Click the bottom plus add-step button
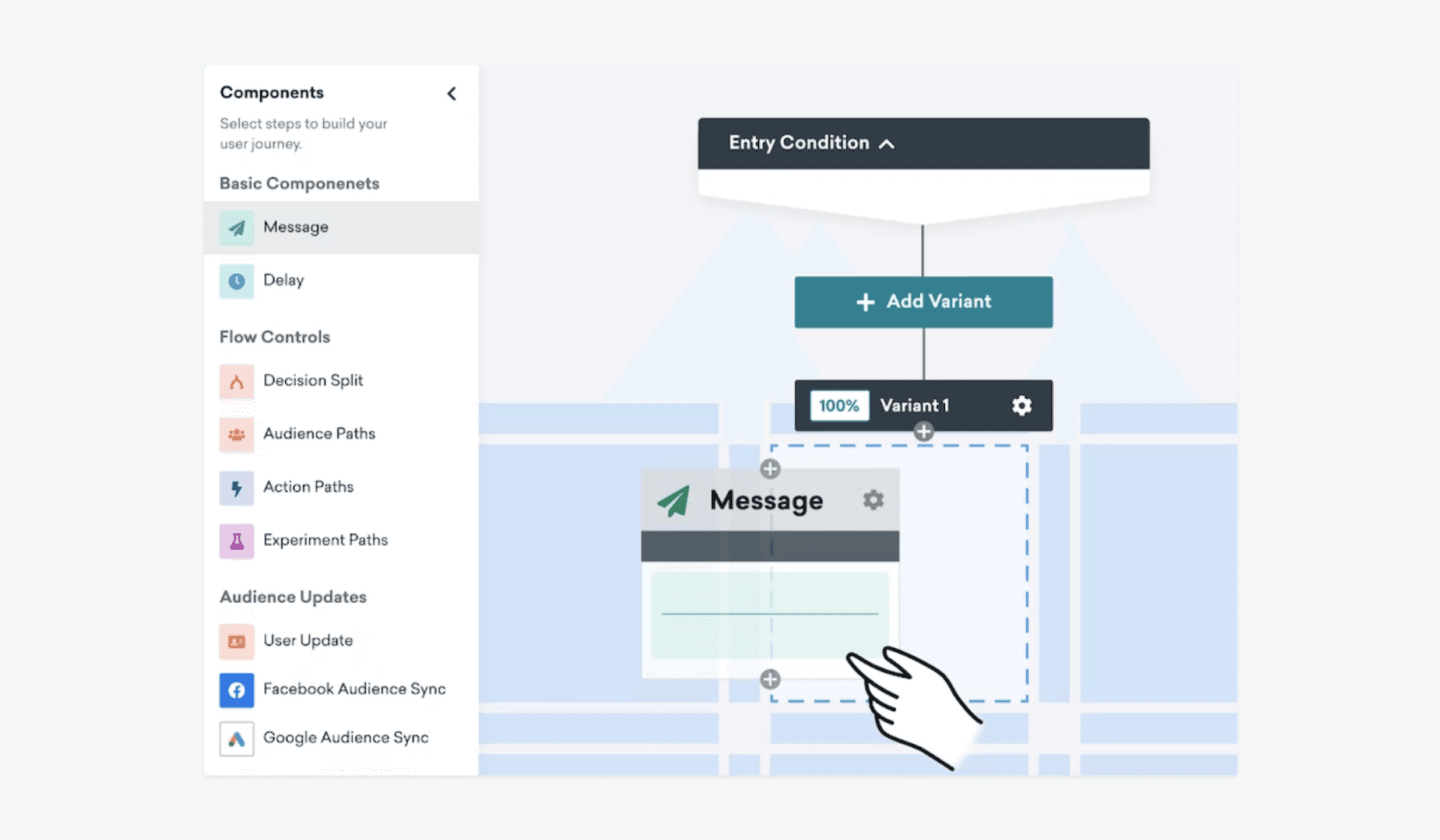Viewport: 1440px width, 840px height. [x=770, y=680]
